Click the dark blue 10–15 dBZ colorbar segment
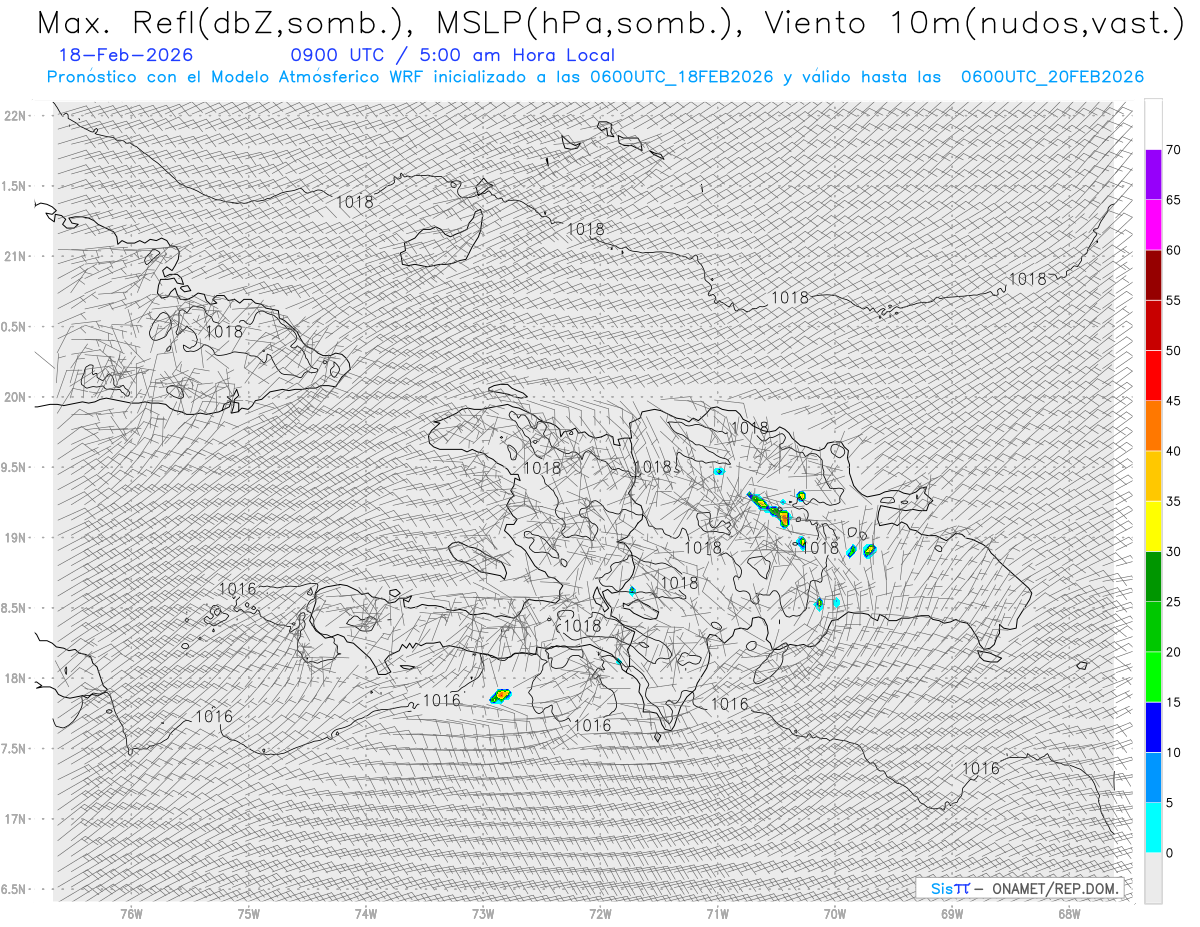 pyautogui.click(x=1153, y=728)
